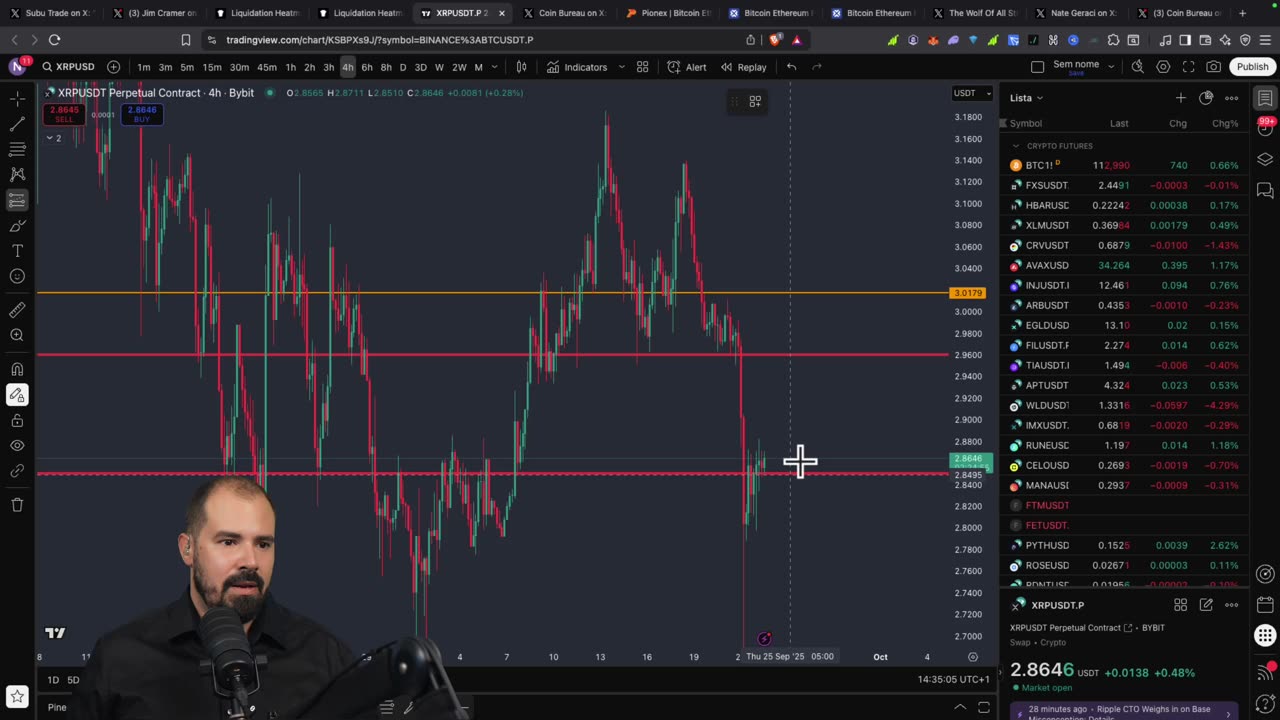Open the USDT currency dropdown

[x=972, y=93]
